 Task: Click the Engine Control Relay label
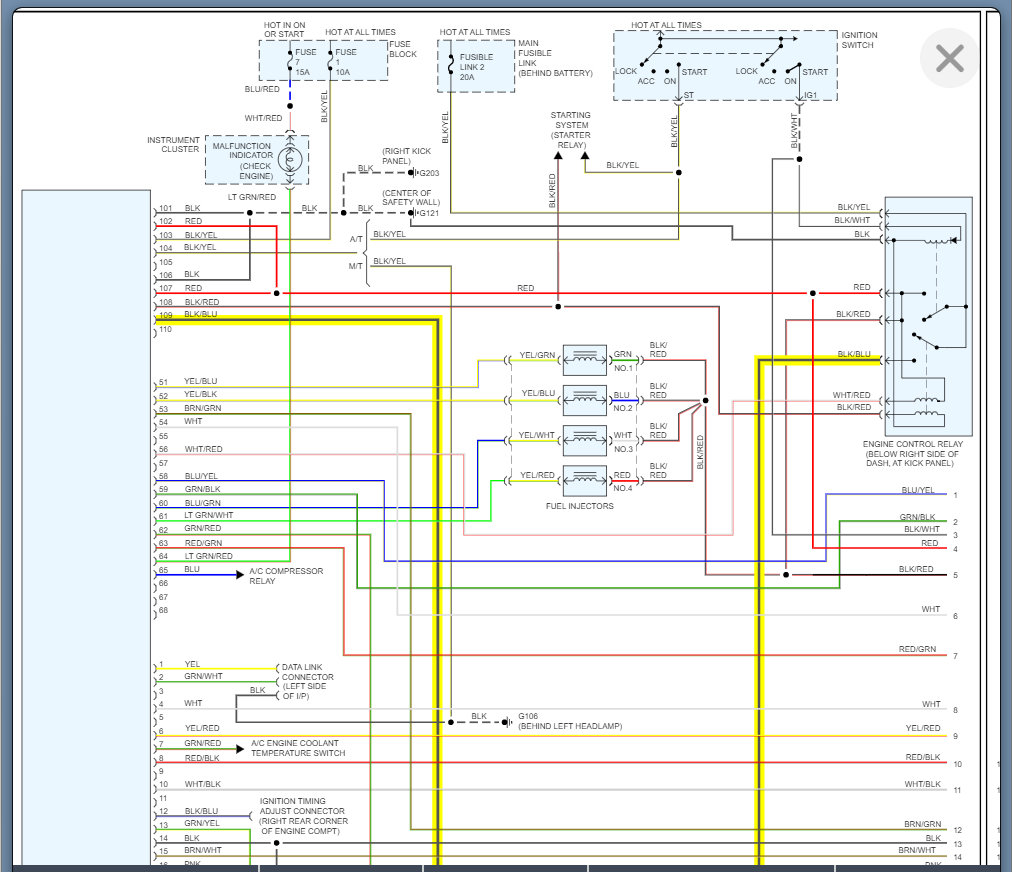tap(912, 454)
